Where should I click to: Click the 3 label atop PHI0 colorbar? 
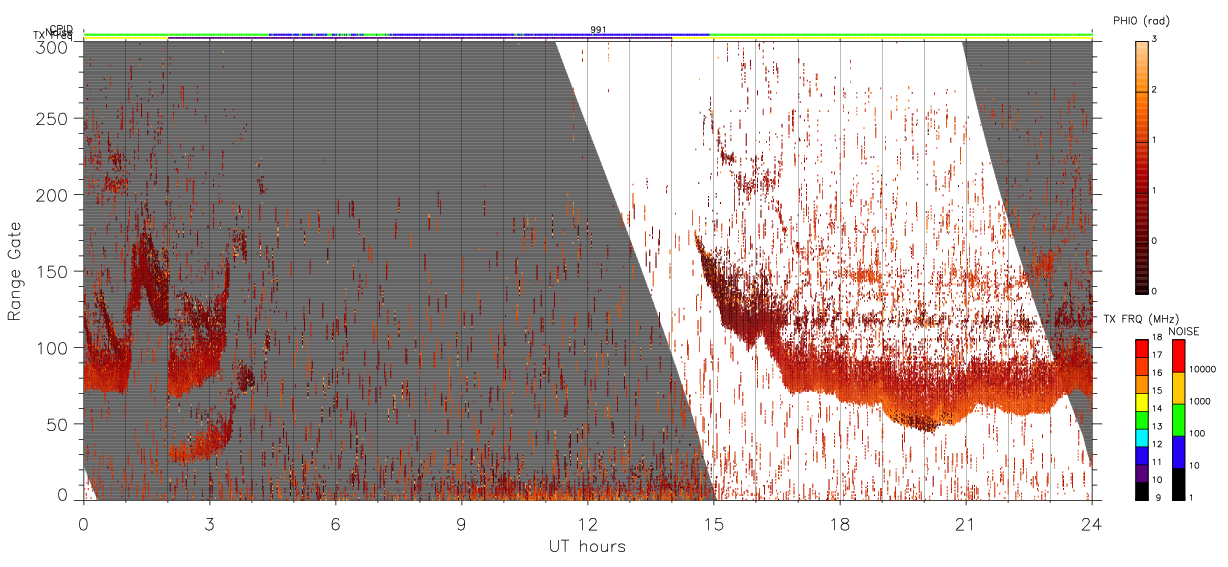click(1154, 41)
